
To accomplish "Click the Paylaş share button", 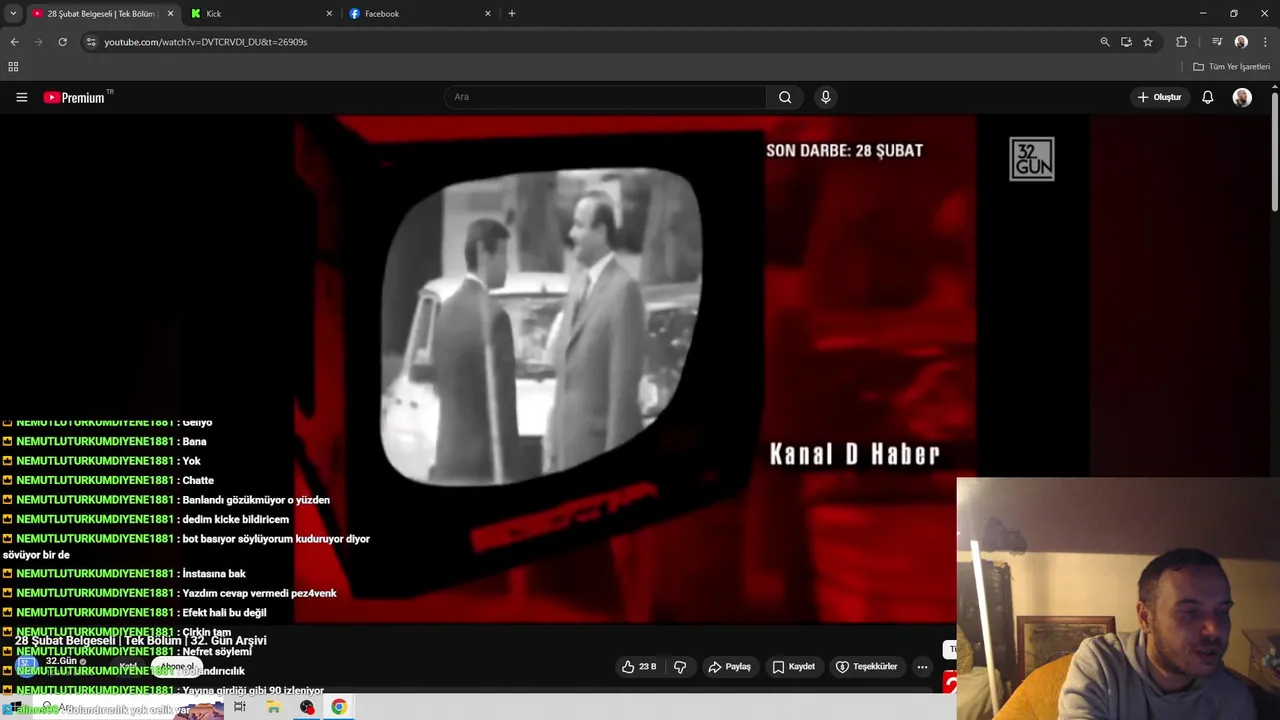I will click(x=729, y=667).
